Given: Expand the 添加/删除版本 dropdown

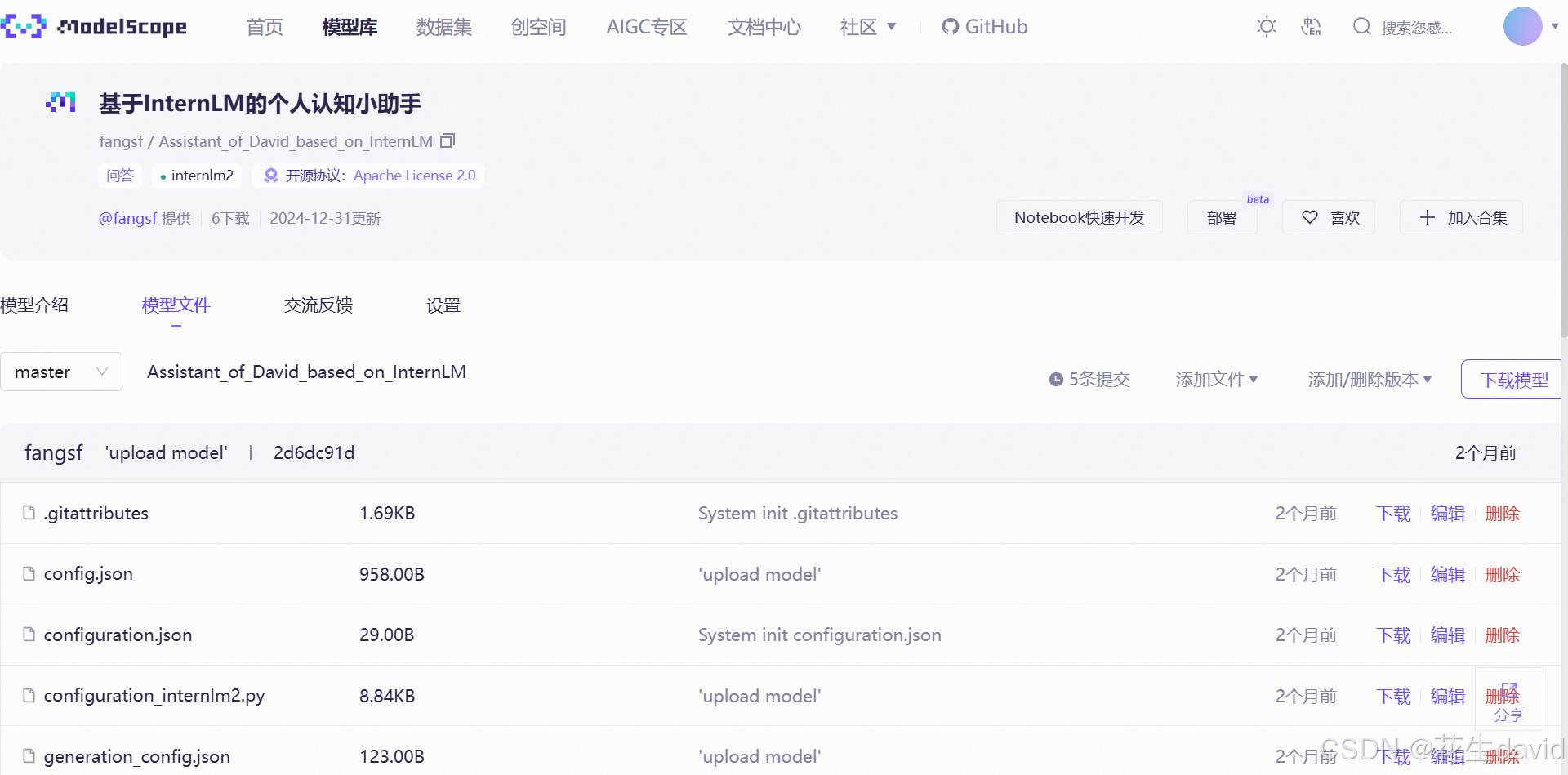Looking at the screenshot, I should pos(1370,380).
